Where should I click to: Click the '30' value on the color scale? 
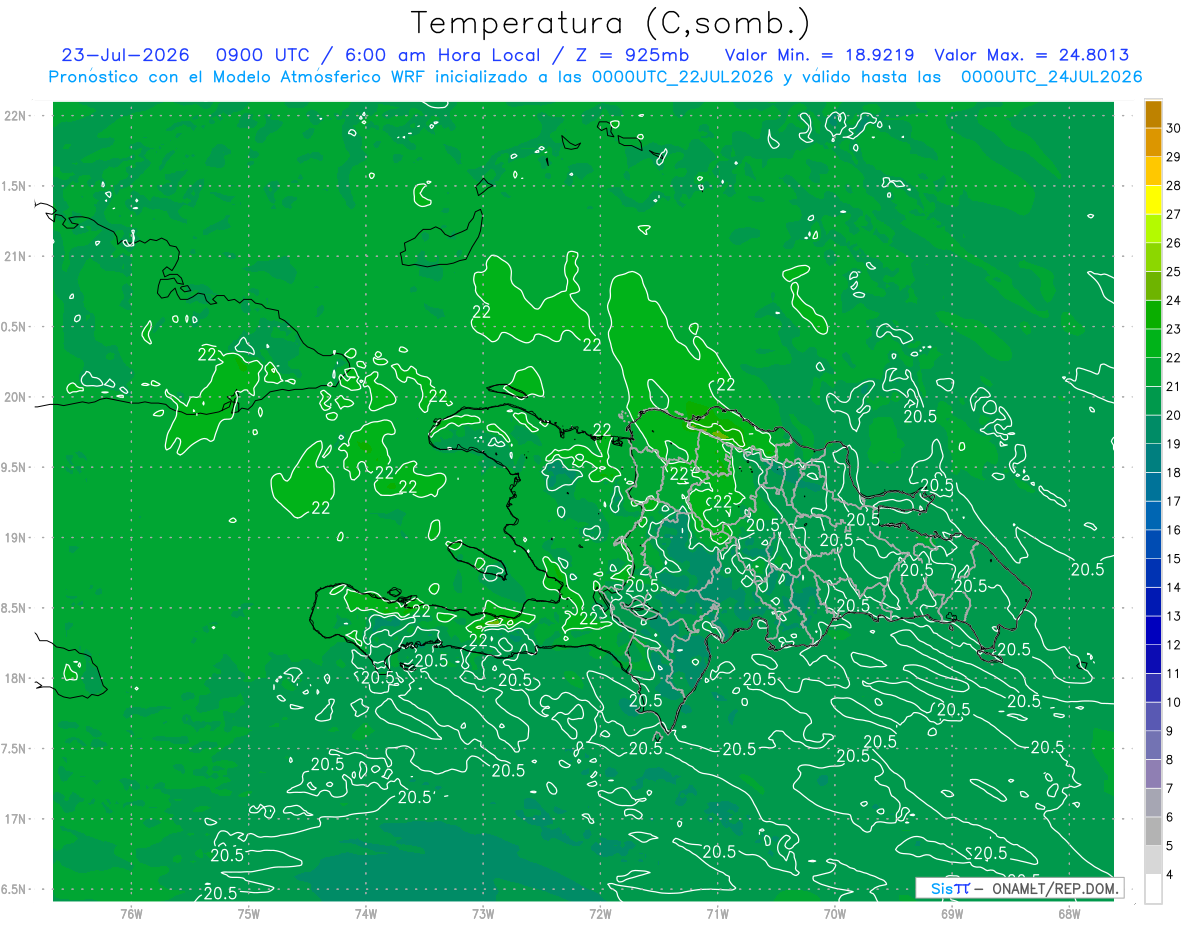point(1174,128)
